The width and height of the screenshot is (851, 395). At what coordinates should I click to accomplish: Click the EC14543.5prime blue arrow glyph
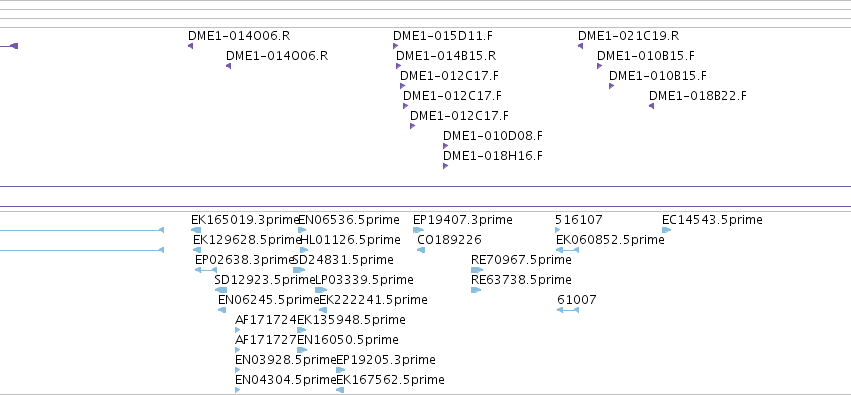pyautogui.click(x=666, y=230)
